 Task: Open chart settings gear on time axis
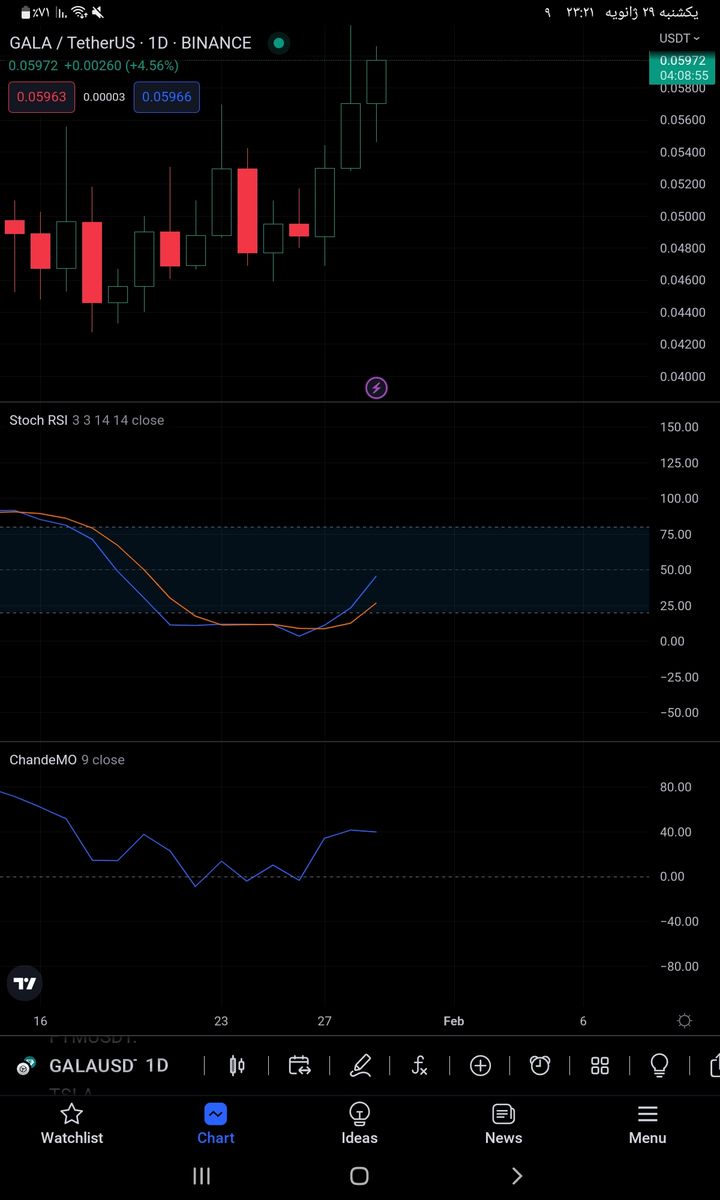(684, 1021)
